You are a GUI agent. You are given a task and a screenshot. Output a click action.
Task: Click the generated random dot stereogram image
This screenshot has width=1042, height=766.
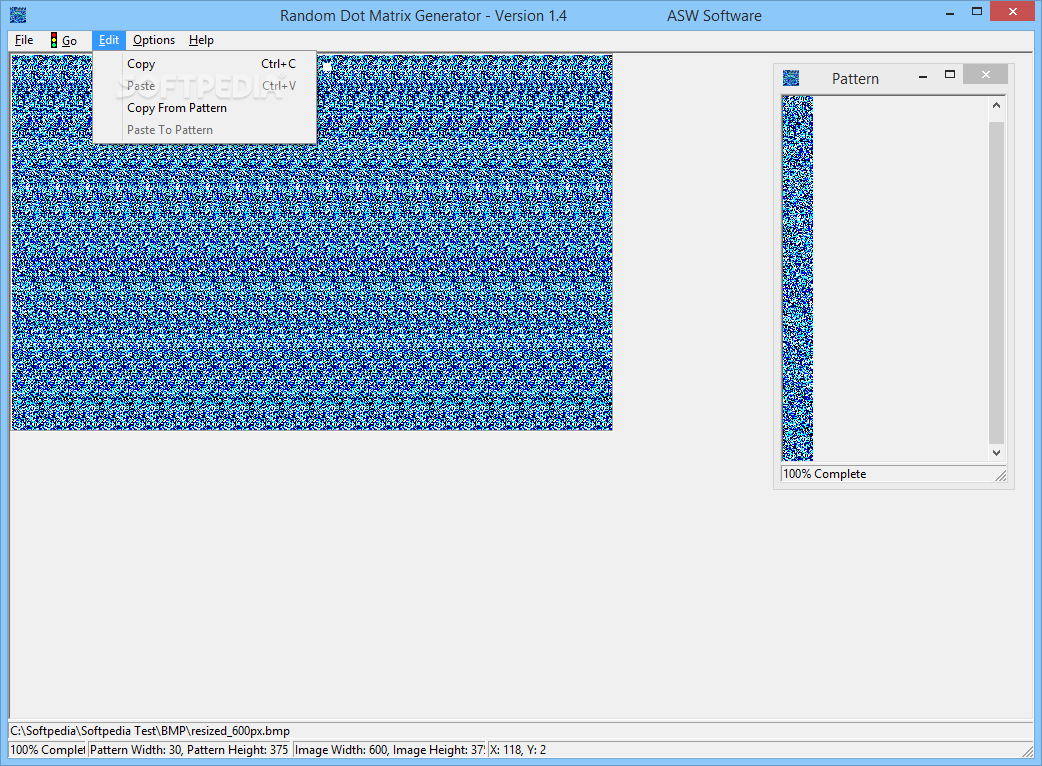pyautogui.click(x=312, y=242)
